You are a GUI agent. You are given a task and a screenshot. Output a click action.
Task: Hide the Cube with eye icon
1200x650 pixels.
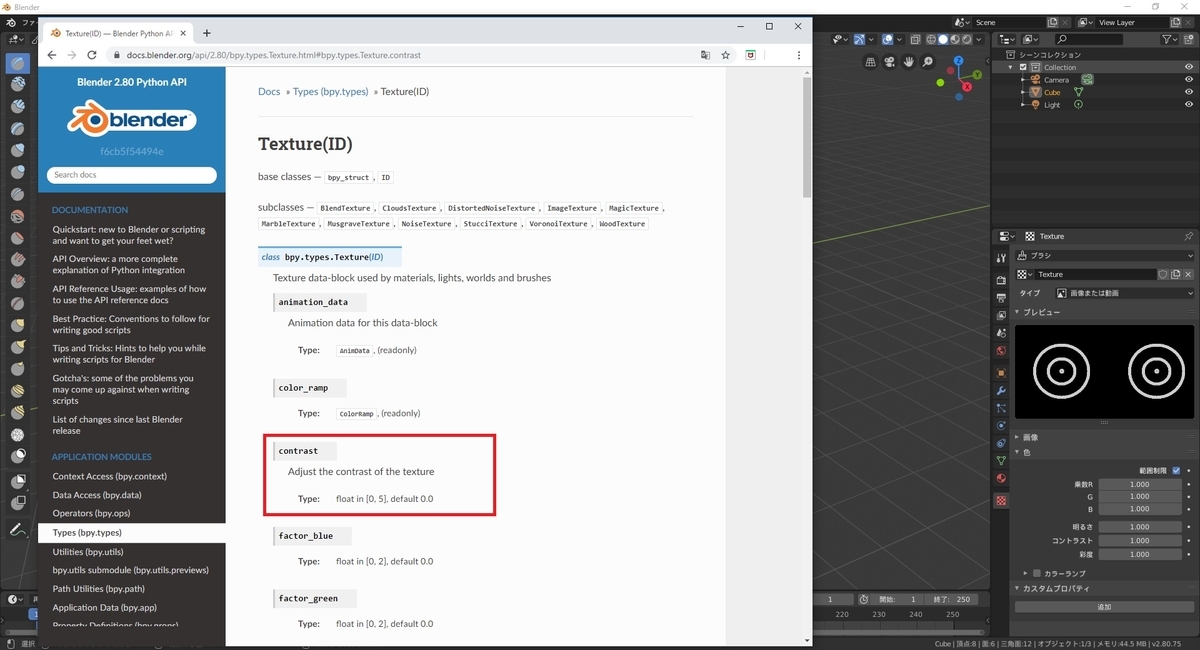(1189, 92)
